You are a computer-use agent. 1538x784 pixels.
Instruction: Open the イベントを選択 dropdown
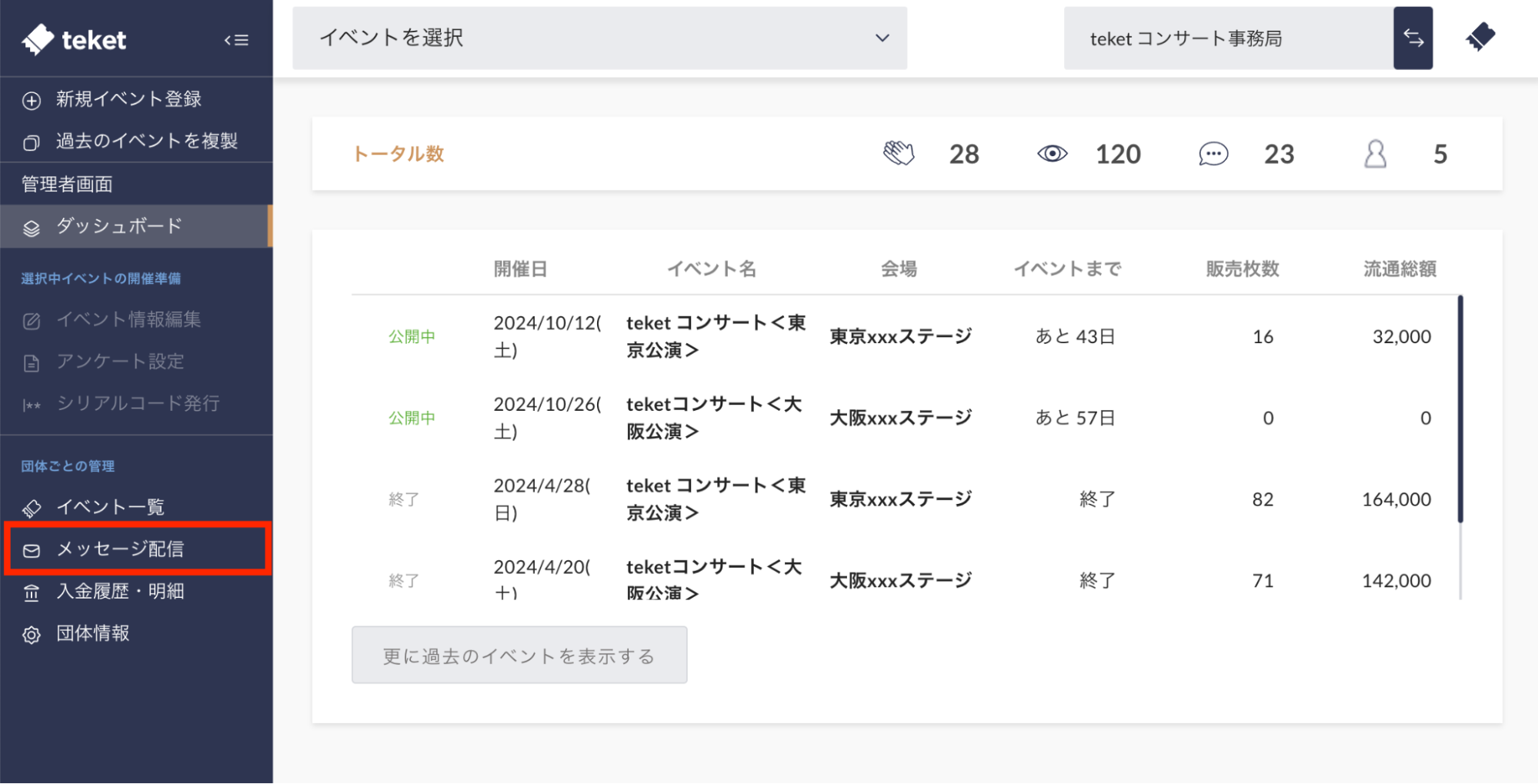(599, 38)
